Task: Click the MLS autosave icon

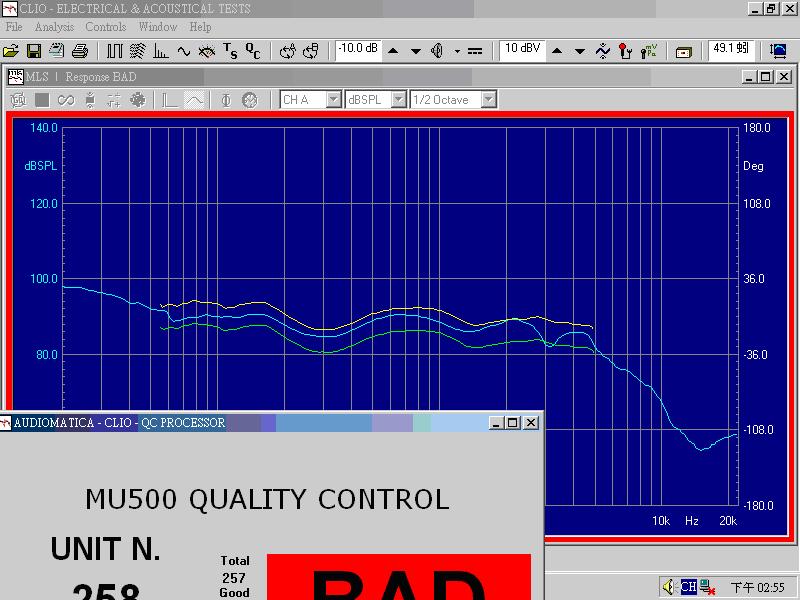Action: pos(90,100)
